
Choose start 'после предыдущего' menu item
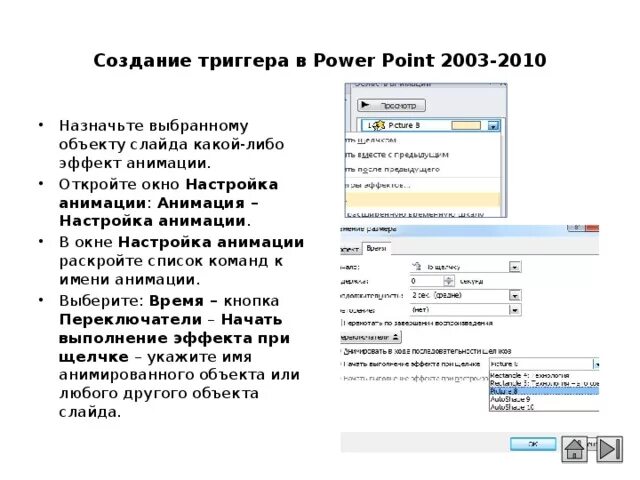[x=422, y=169]
